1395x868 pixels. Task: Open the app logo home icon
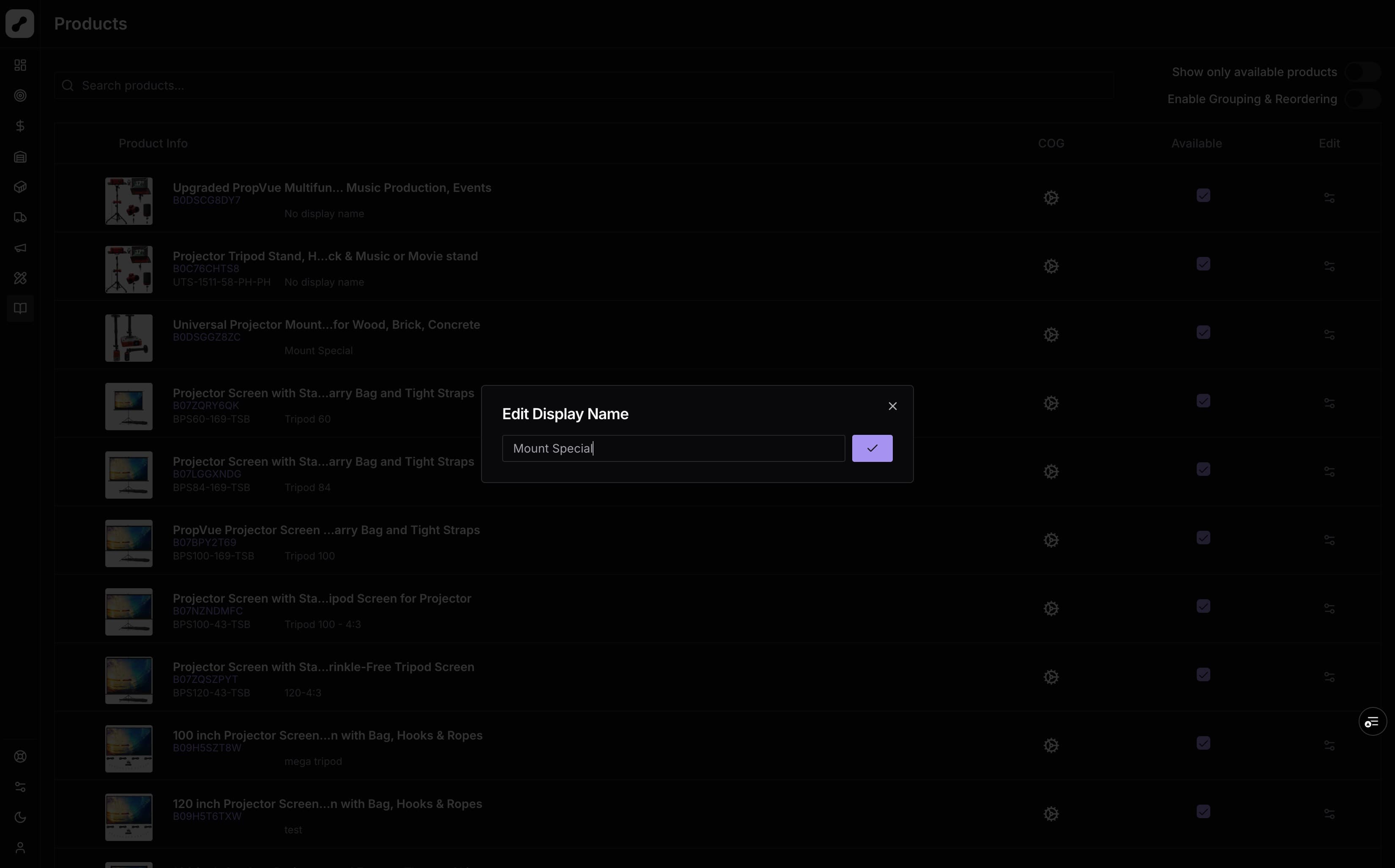(x=20, y=24)
